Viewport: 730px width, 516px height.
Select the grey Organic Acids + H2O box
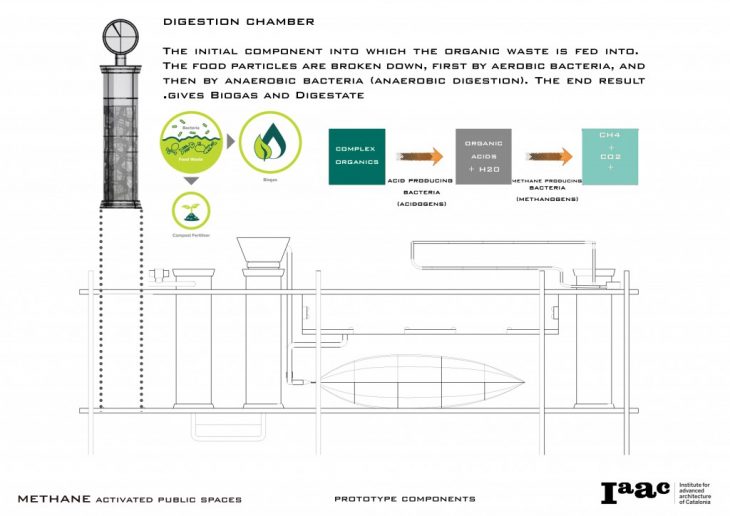coord(483,156)
